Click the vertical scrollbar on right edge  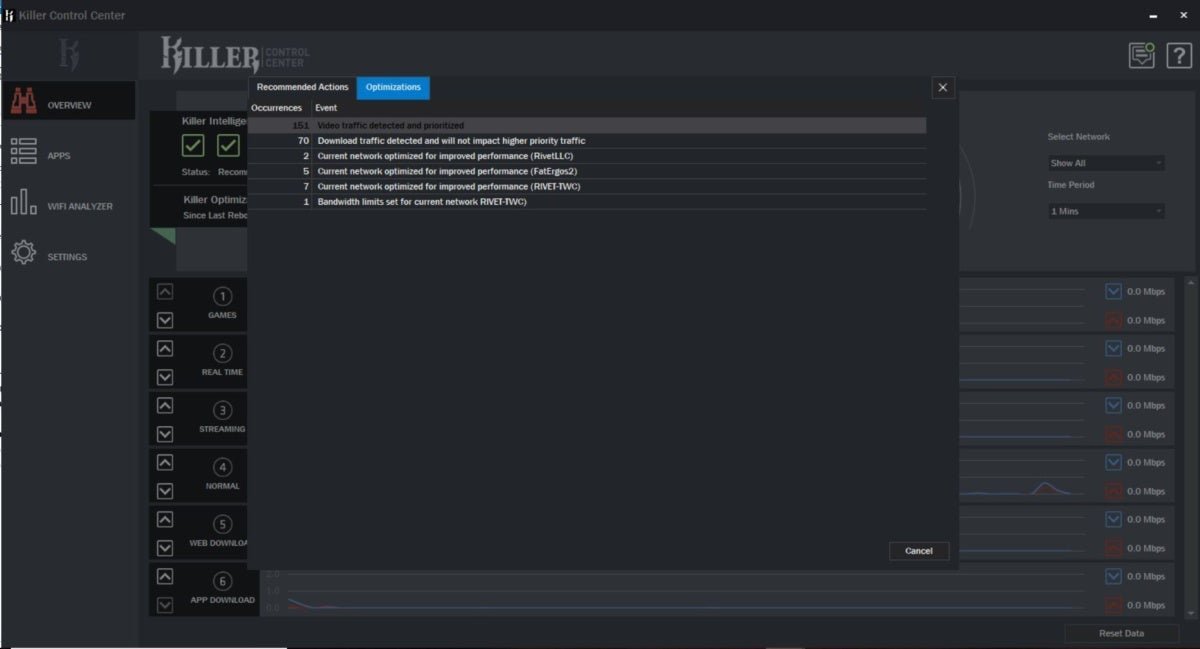coord(1190,446)
